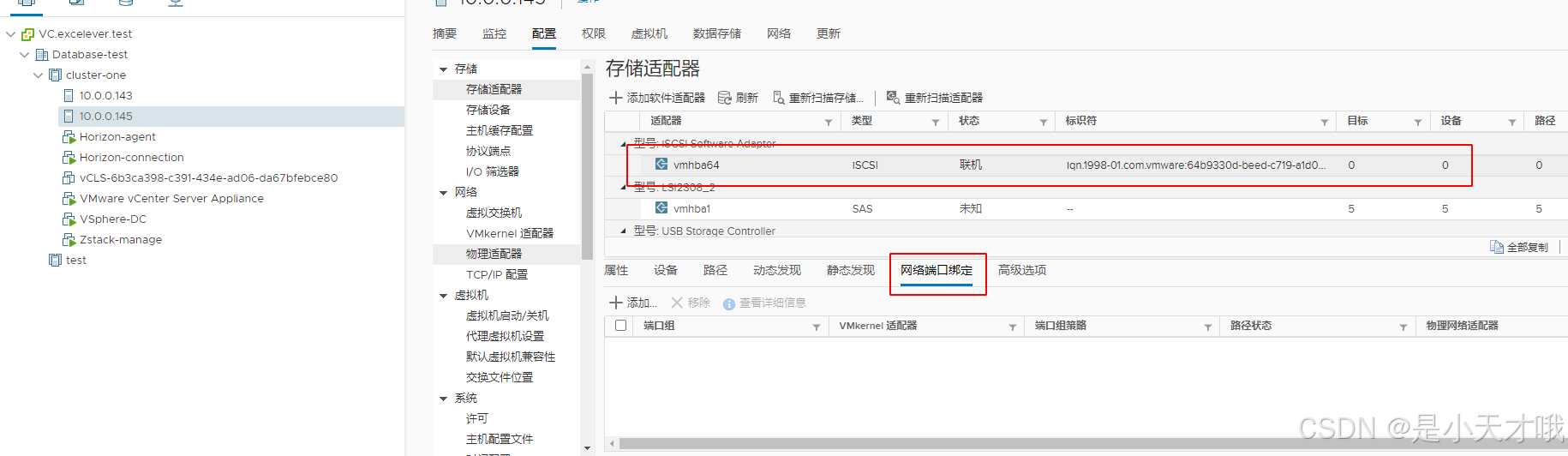Switch to the 监控 tab

click(494, 33)
